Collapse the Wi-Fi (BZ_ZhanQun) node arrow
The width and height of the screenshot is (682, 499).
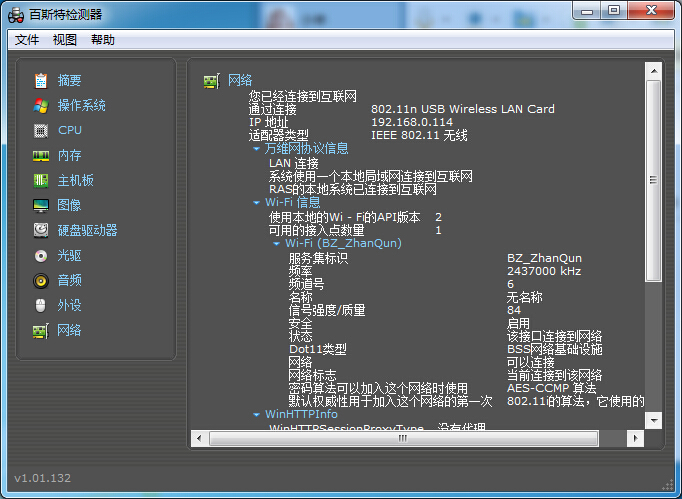pos(276,244)
